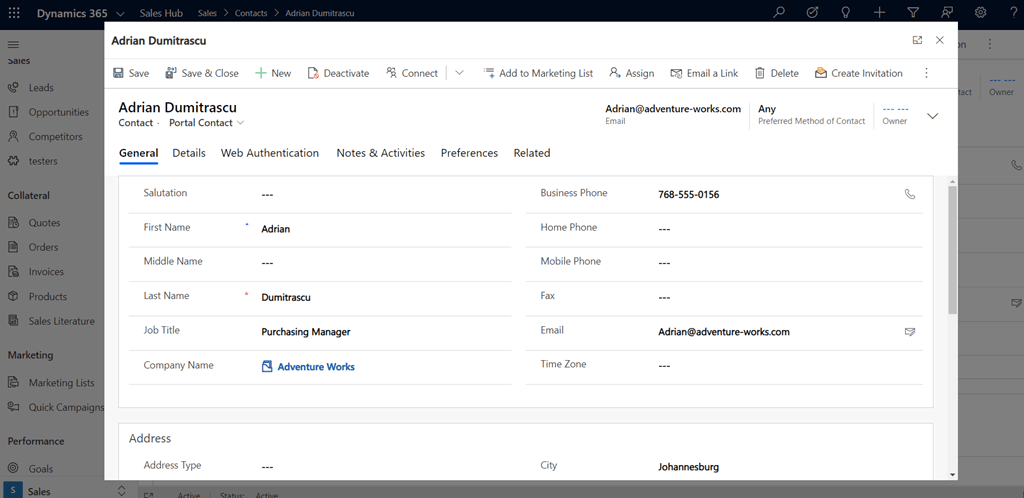
Task: Deactivate the contact
Action: coord(338,73)
